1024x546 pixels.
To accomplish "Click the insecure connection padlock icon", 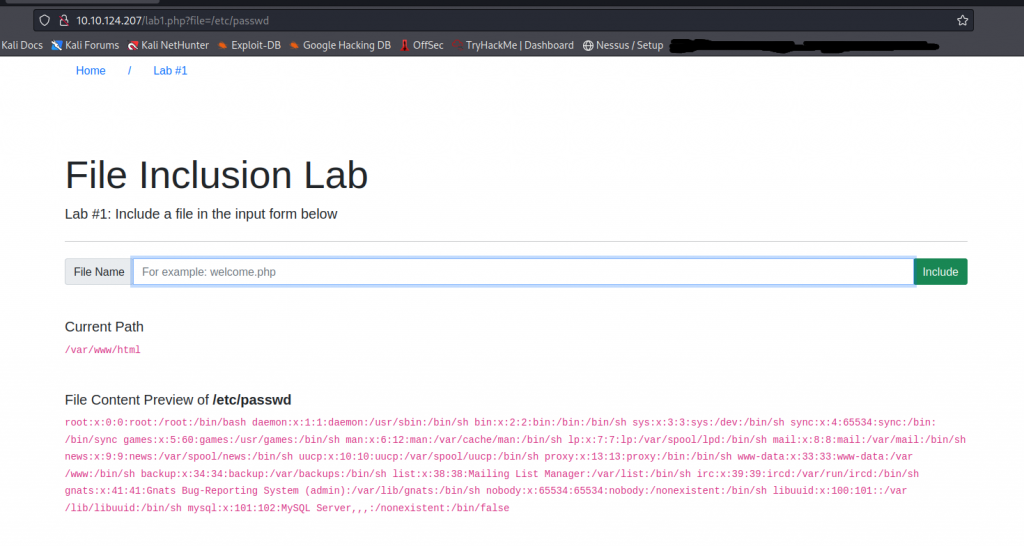I will (62, 20).
